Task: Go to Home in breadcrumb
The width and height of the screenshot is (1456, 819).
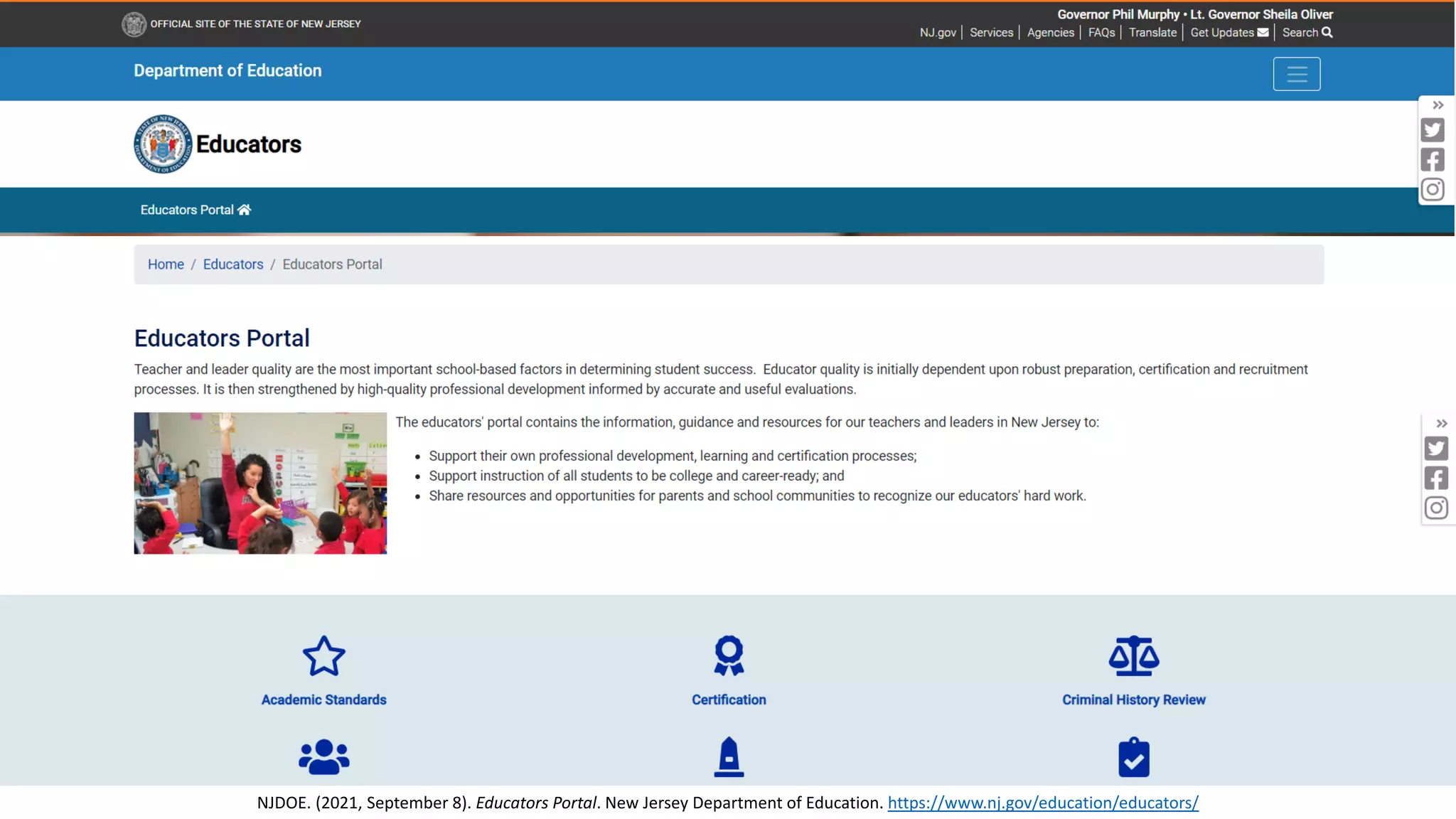Action: click(x=166, y=264)
